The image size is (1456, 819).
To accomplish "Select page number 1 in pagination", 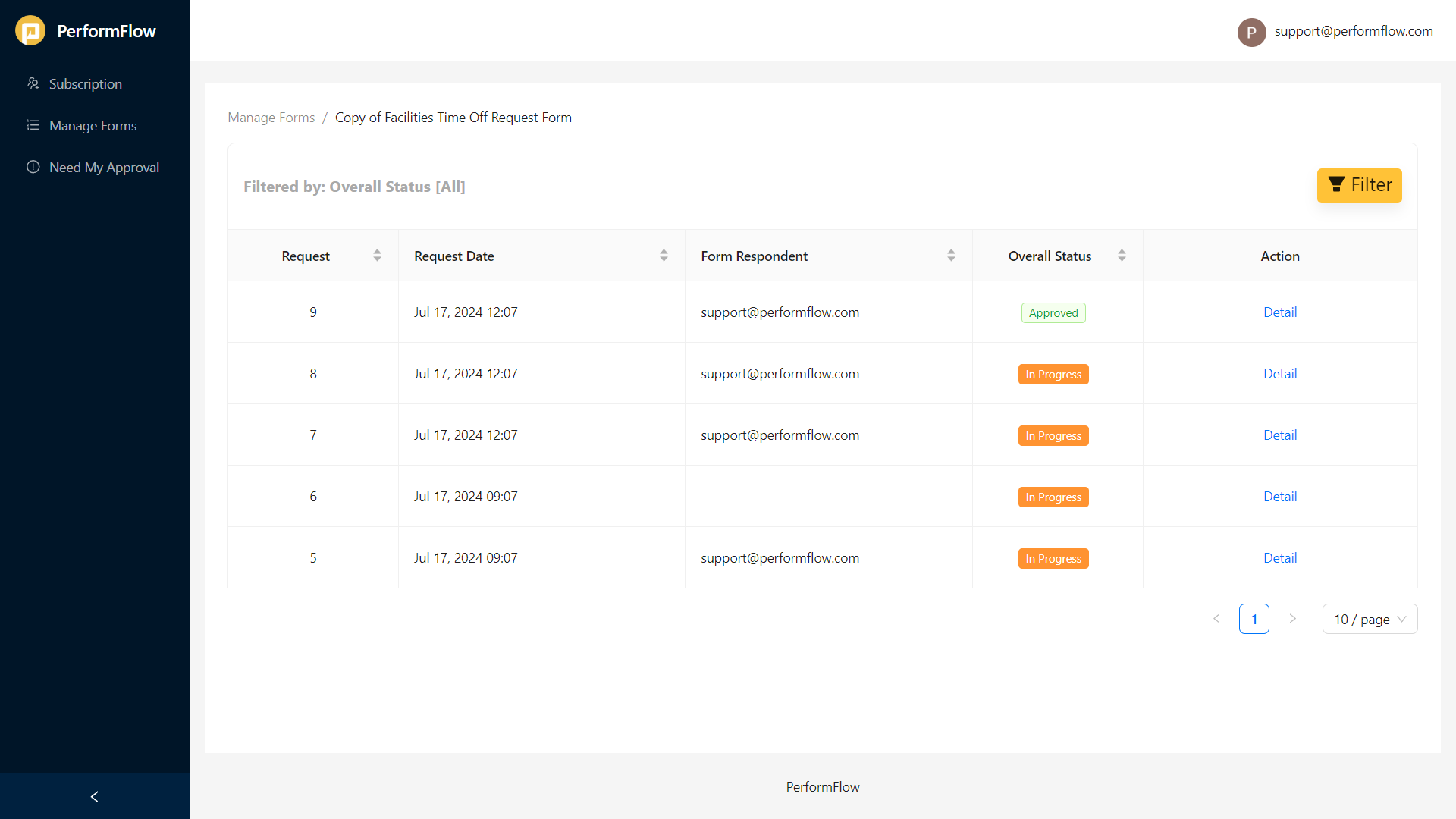I will coord(1254,619).
